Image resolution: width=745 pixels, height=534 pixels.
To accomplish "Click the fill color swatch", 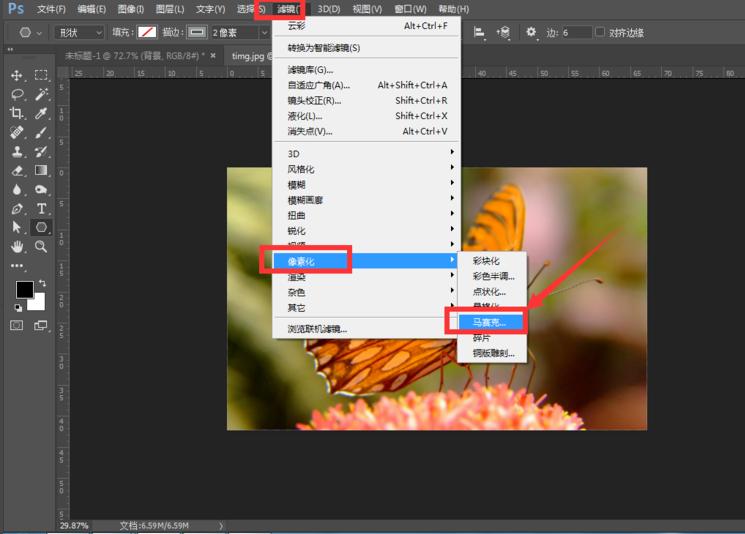I will coord(147,32).
